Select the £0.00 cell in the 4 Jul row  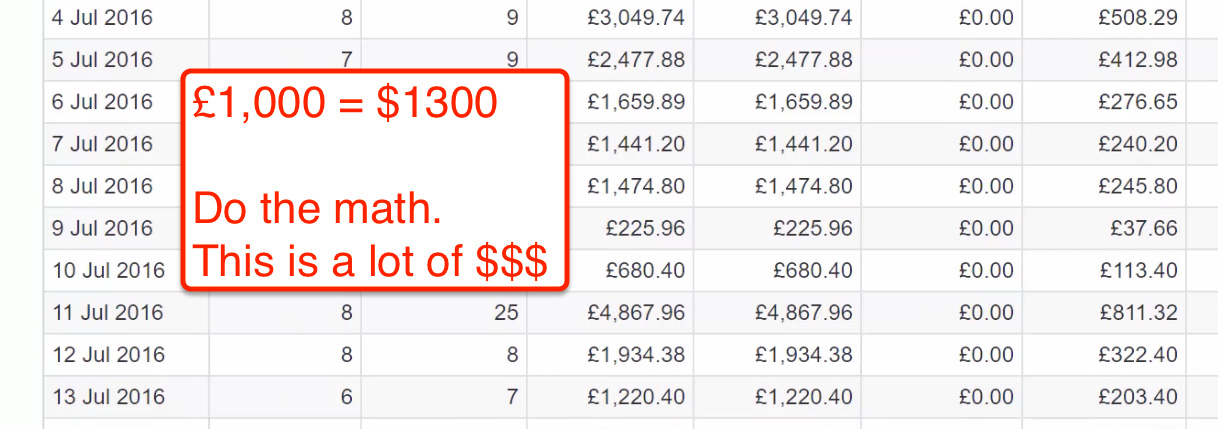click(985, 18)
